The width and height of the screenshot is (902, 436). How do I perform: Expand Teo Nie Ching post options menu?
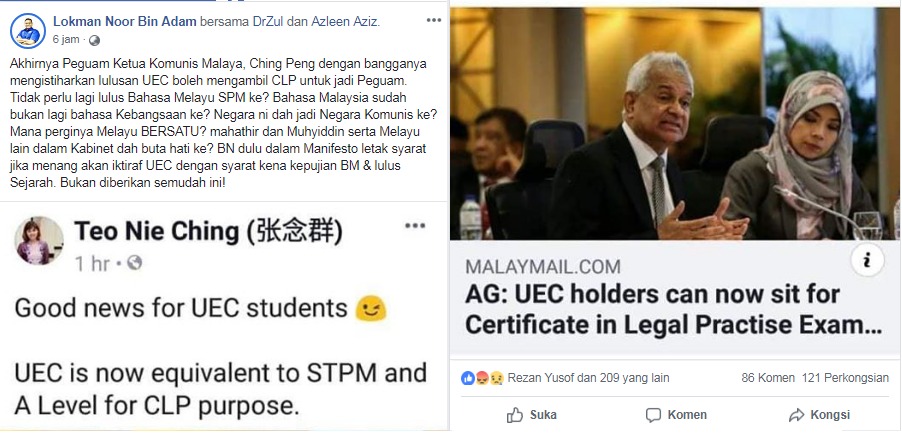pyautogui.click(x=415, y=225)
